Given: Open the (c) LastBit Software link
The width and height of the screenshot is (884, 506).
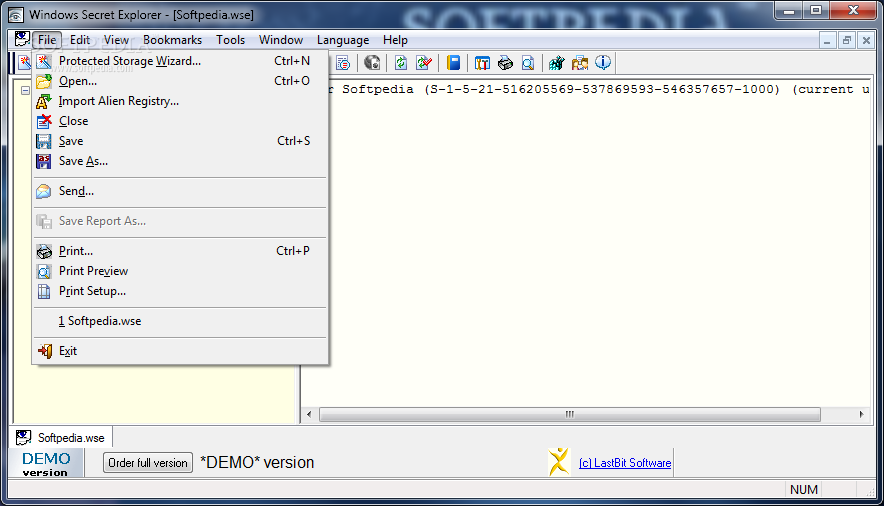Looking at the screenshot, I should click(625, 463).
